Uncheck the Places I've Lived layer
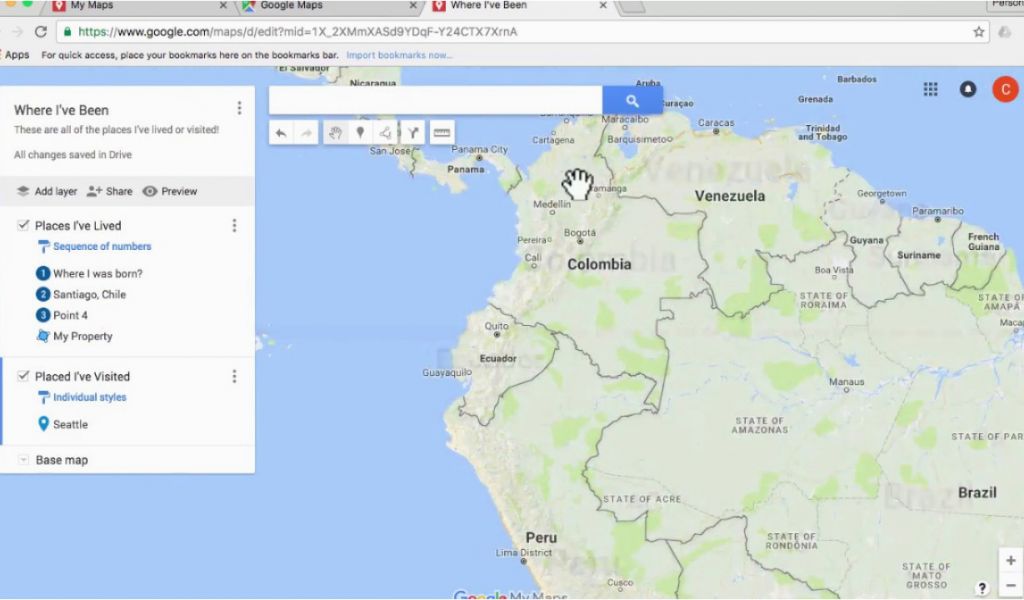 tap(24, 225)
